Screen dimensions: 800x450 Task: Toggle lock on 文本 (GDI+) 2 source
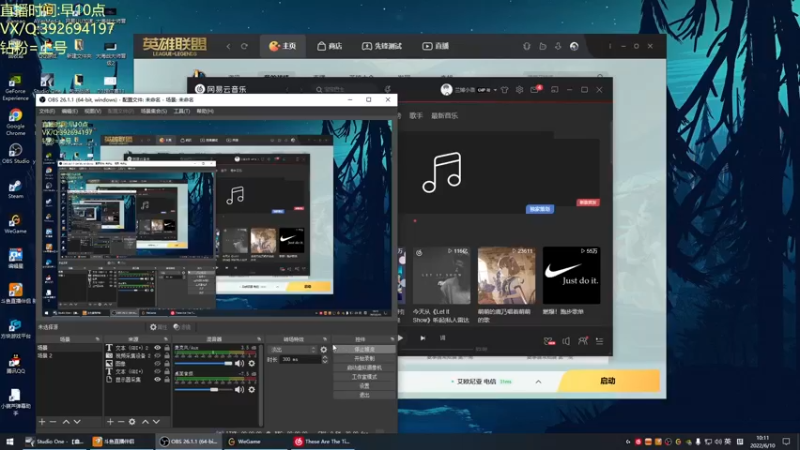click(x=167, y=347)
